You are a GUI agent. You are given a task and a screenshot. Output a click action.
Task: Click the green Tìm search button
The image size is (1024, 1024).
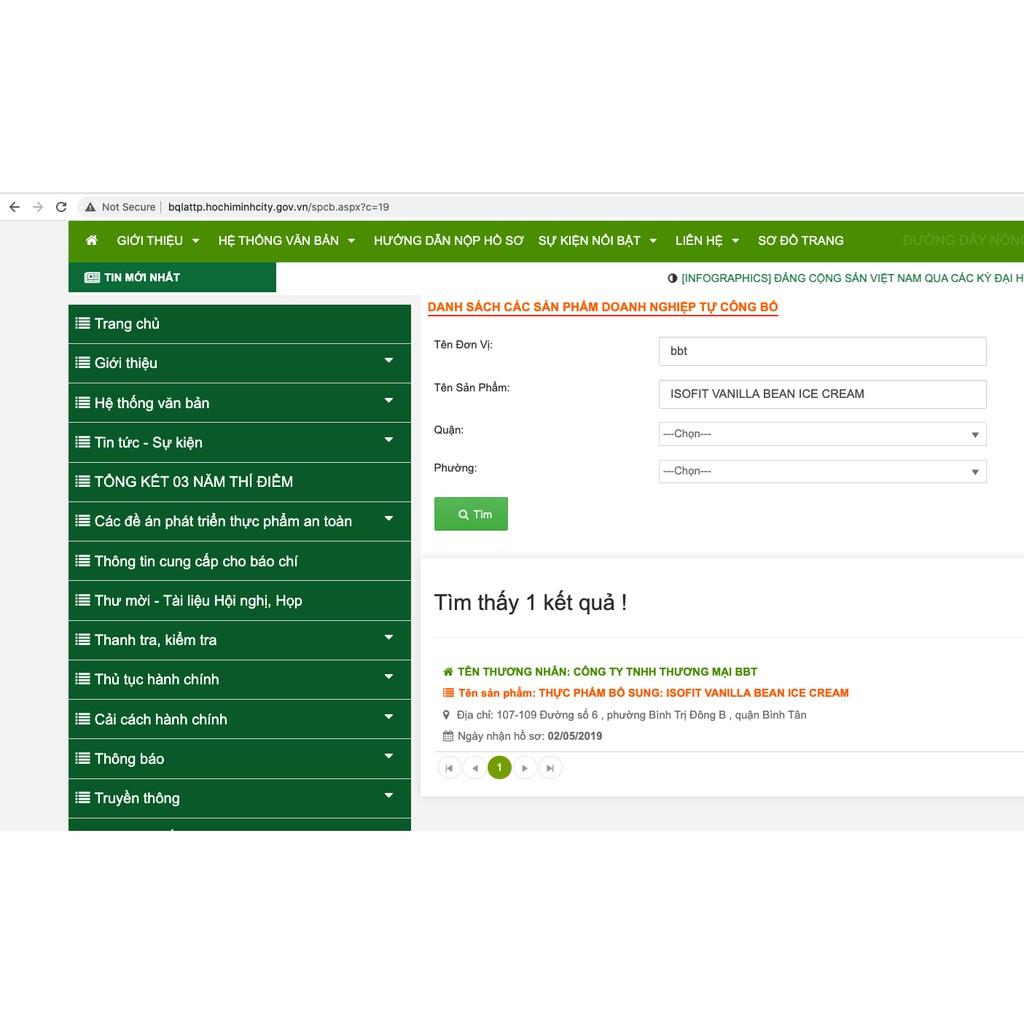(471, 514)
